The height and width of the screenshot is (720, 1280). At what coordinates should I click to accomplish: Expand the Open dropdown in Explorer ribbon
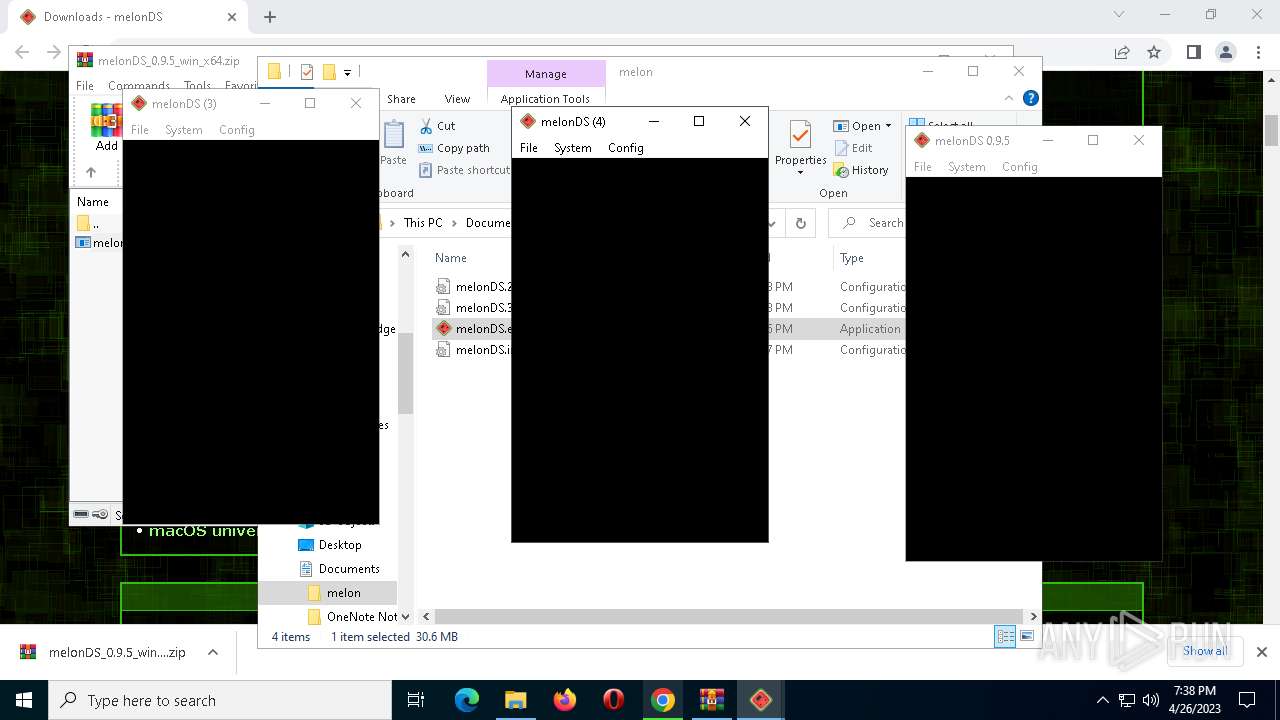click(x=888, y=126)
